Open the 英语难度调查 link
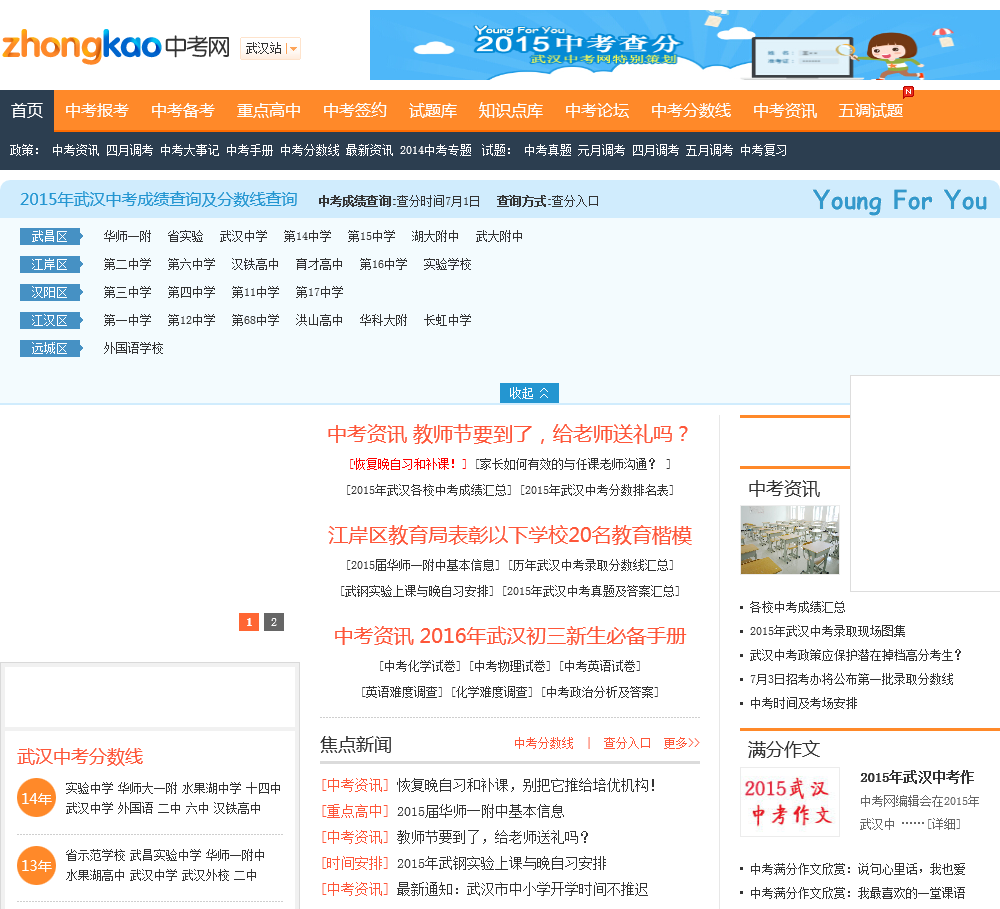The image size is (1000, 909). (x=402, y=692)
